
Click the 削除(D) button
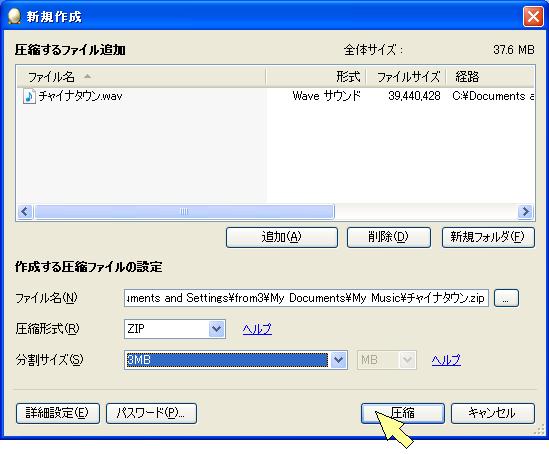coord(389,237)
